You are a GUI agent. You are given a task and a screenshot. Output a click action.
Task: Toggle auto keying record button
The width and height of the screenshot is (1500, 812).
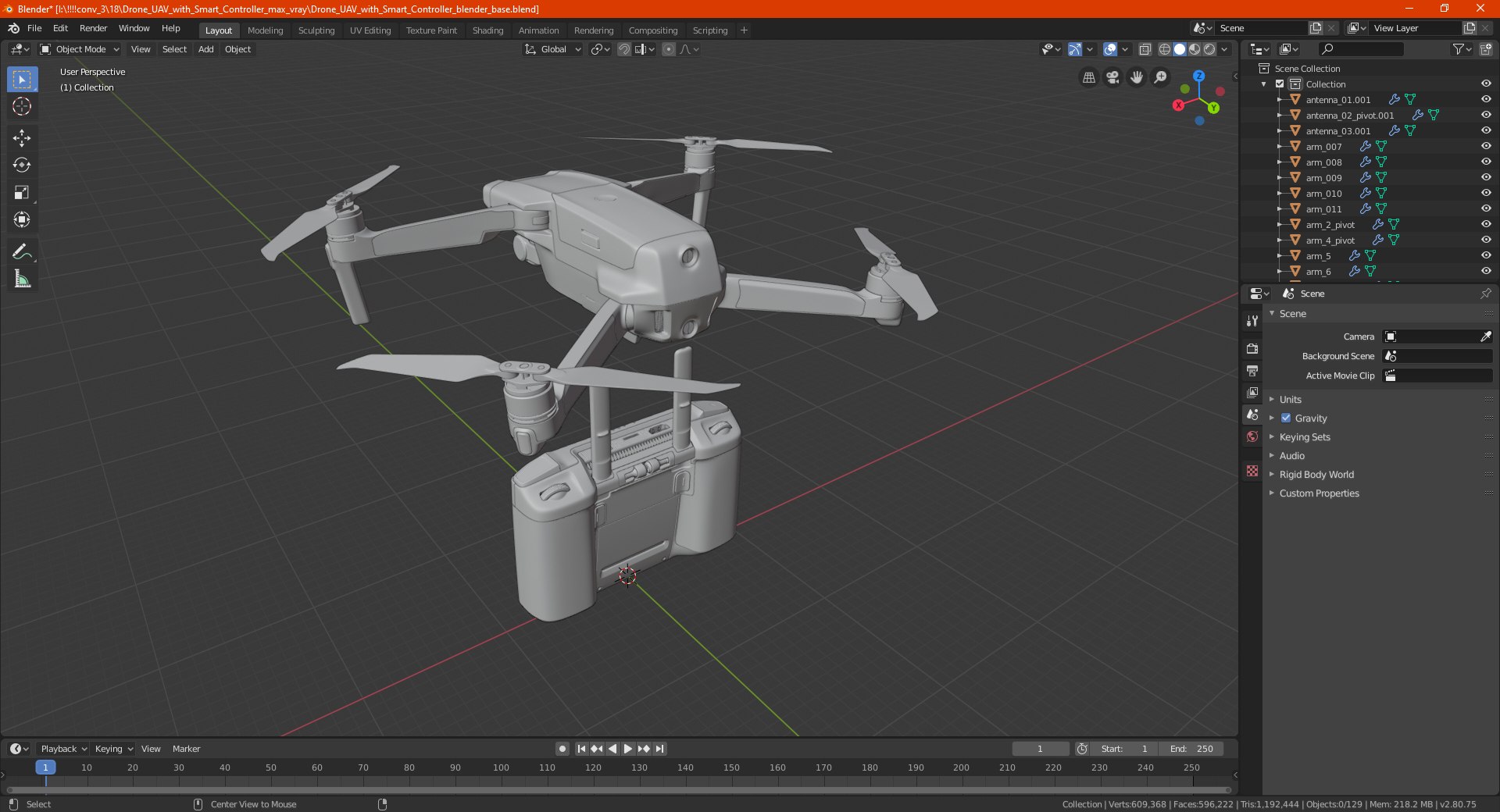[562, 749]
